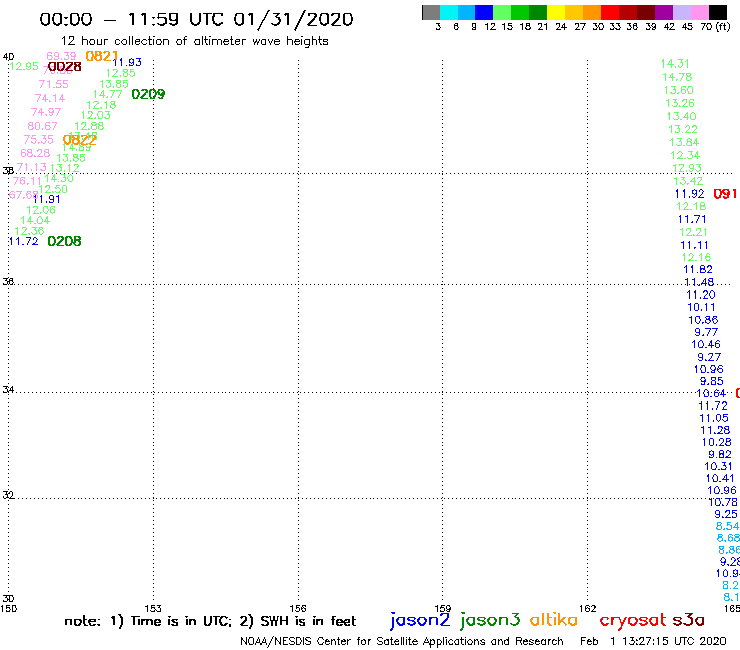Click the pink wave height value 80.67
Image resolution: width=740 pixels, height=650 pixels.
pos(42,126)
